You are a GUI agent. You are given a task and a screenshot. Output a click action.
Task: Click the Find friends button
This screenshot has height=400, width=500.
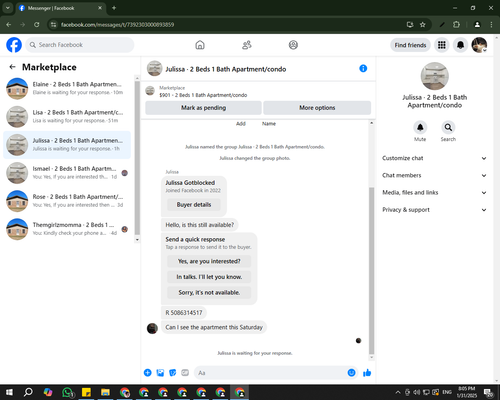point(410,45)
